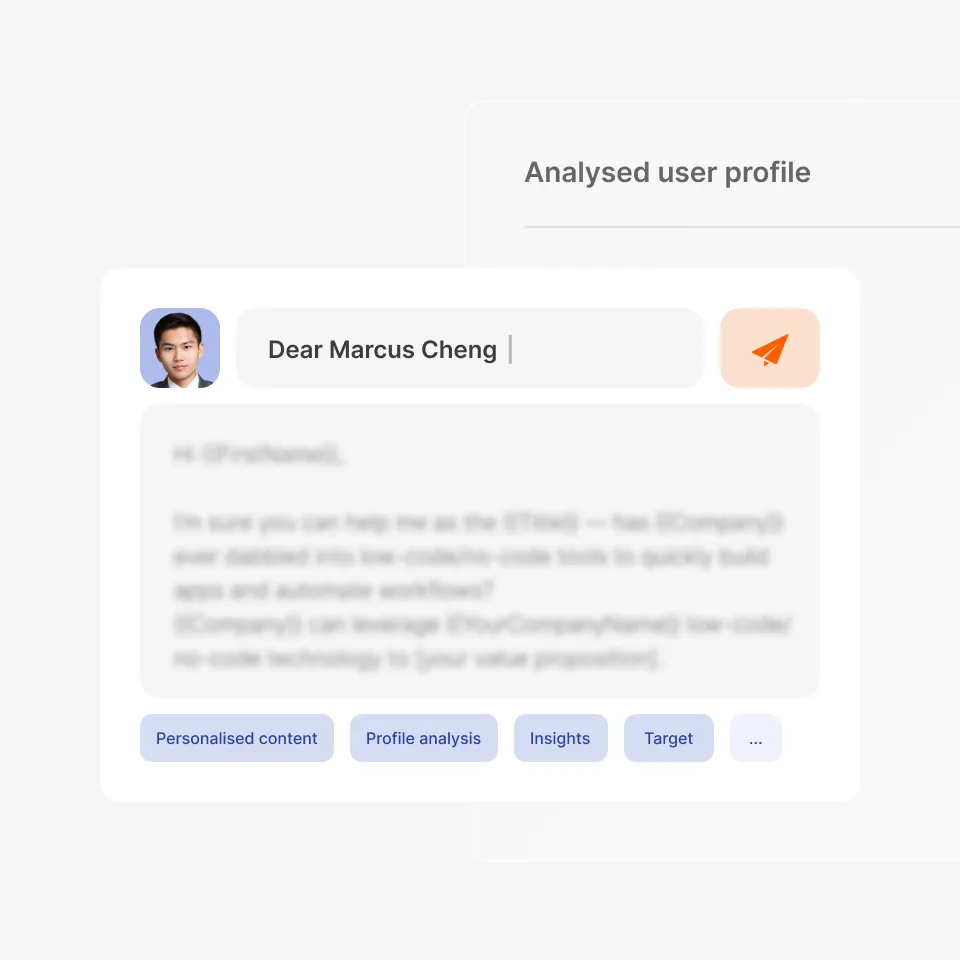
Task: Click the "Analysed user profile" heading
Action: (667, 172)
